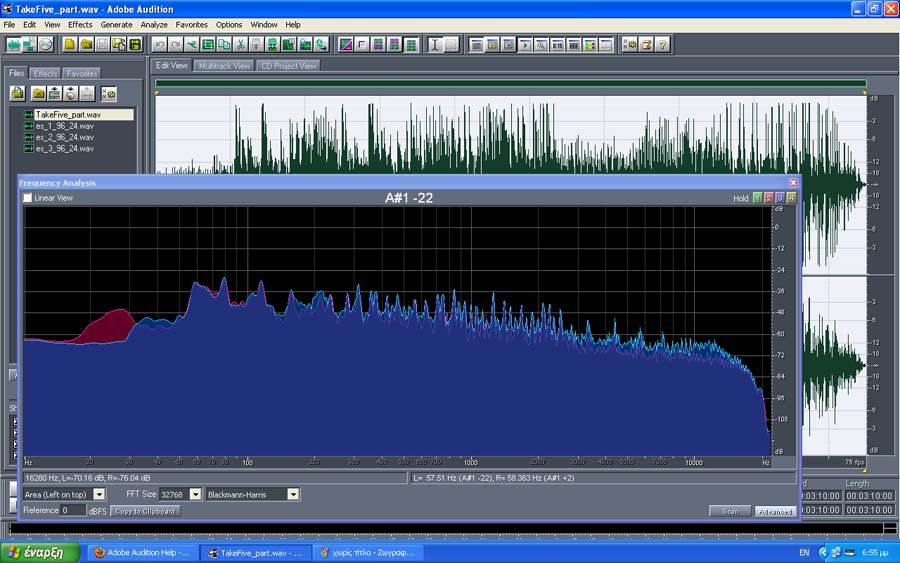Viewport: 900px width, 563px height.
Task: Select es_2_96_24.wav in the Files list
Action: [x=64, y=137]
